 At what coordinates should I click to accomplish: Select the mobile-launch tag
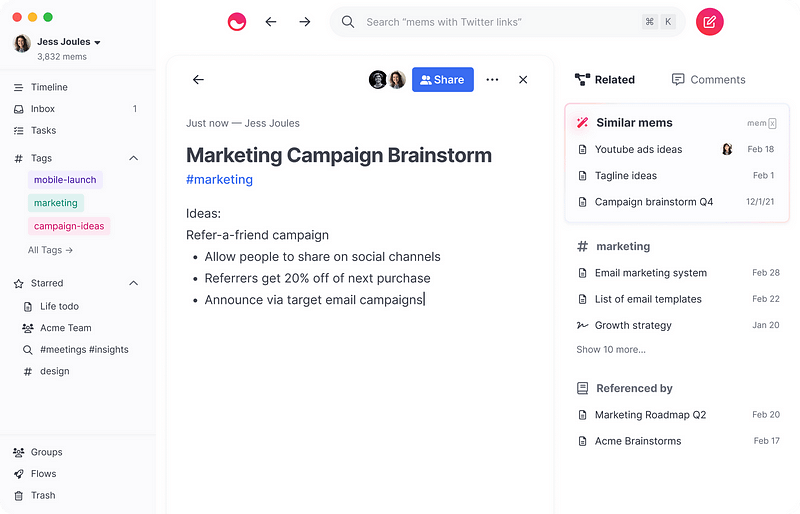coord(65,180)
